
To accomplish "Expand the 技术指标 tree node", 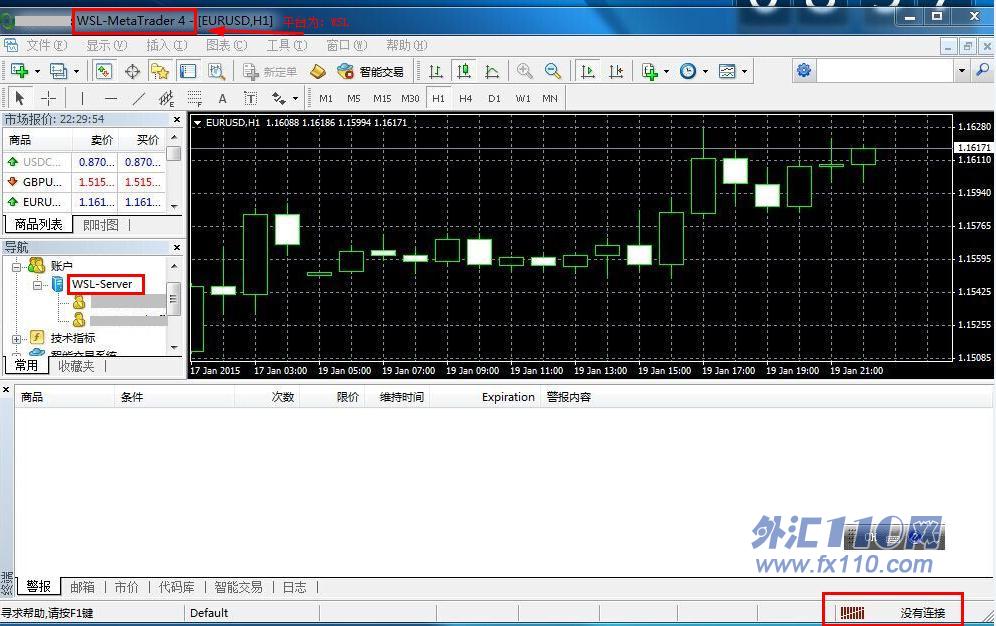I will click(x=17, y=339).
